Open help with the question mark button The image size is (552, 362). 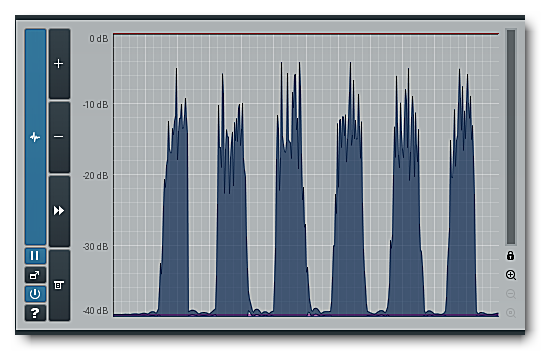click(35, 313)
